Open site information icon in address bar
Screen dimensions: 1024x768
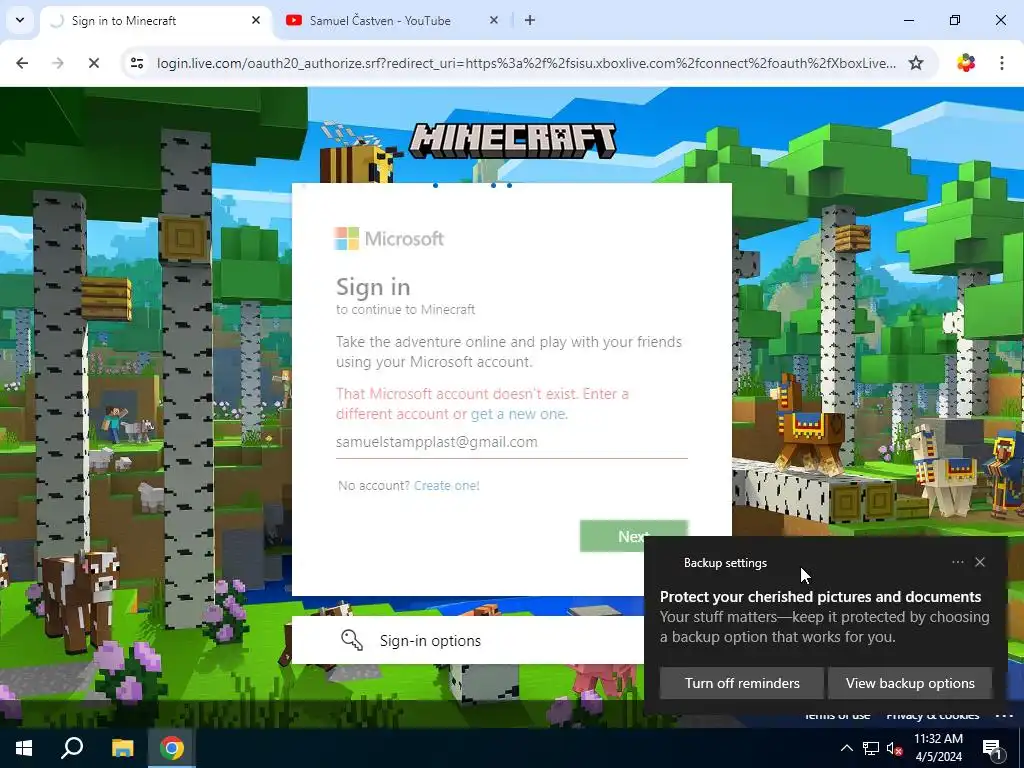[137, 63]
